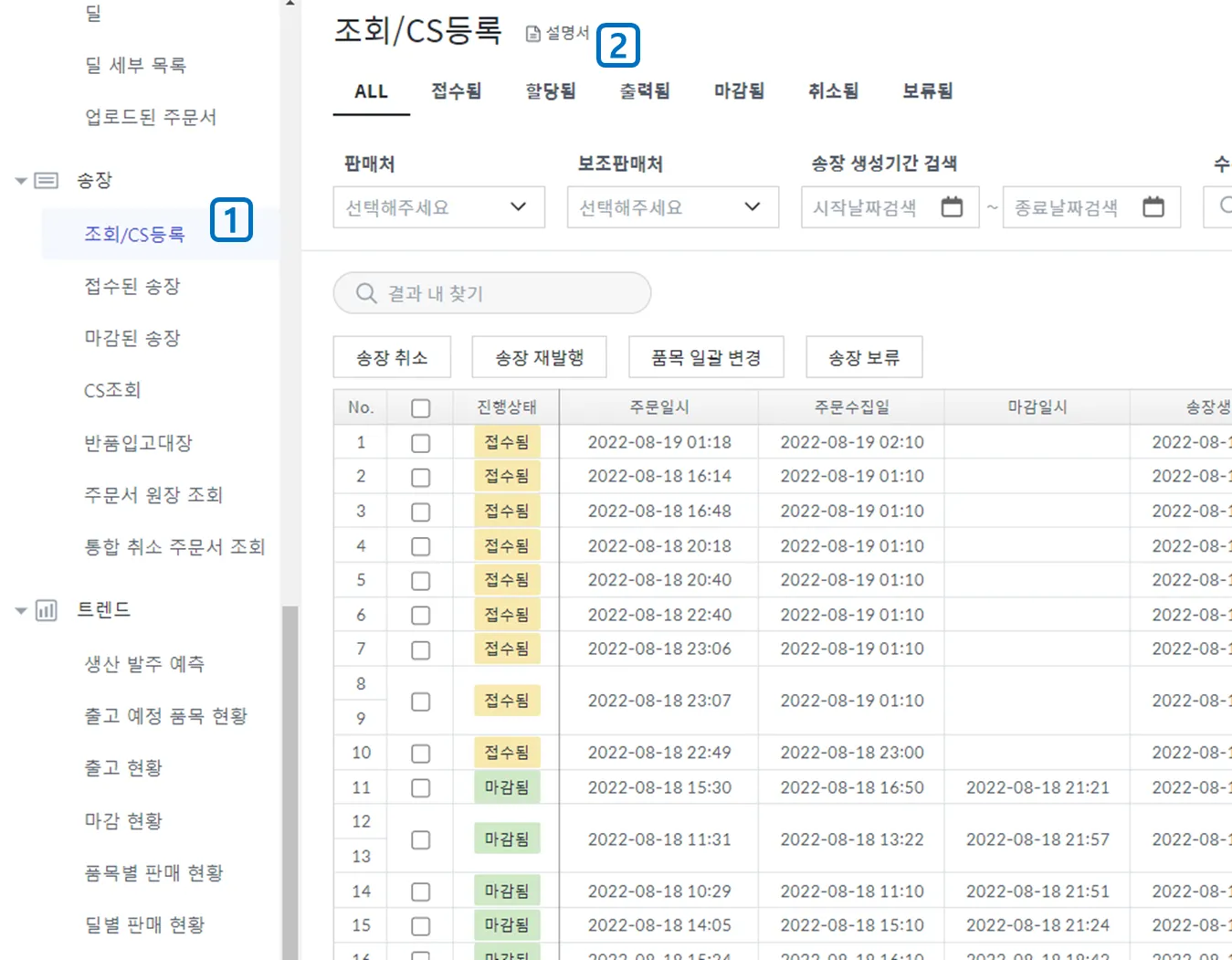
Task: Check the box for row 10
Action: [421, 754]
